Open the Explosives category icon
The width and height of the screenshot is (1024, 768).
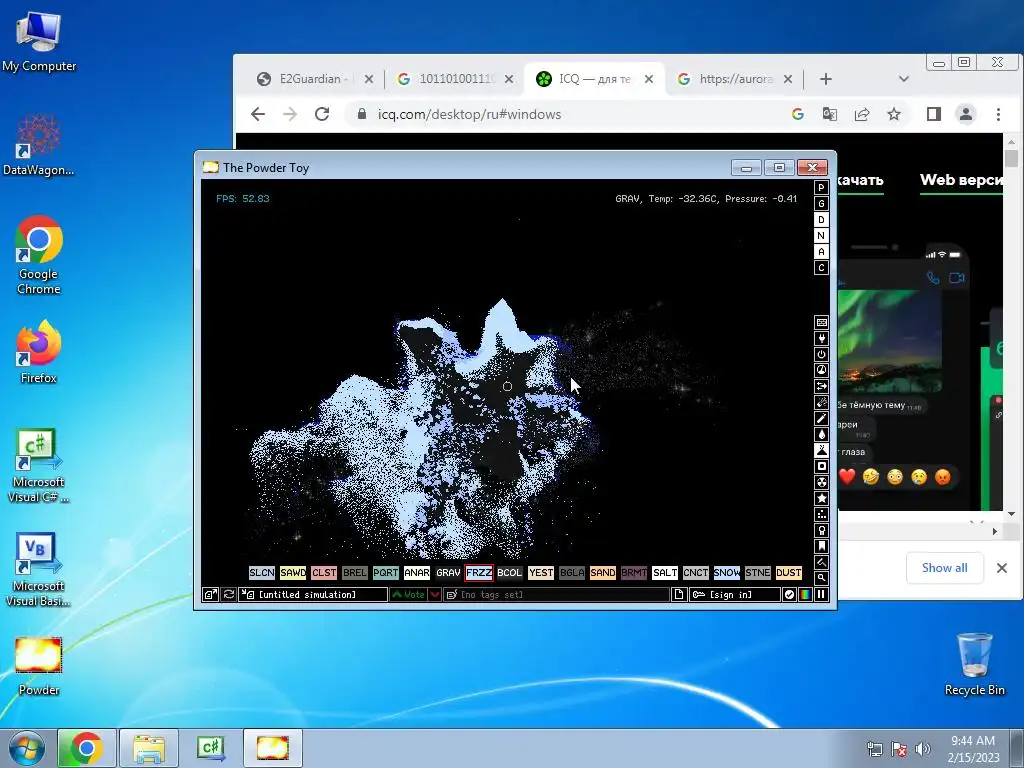(822, 402)
